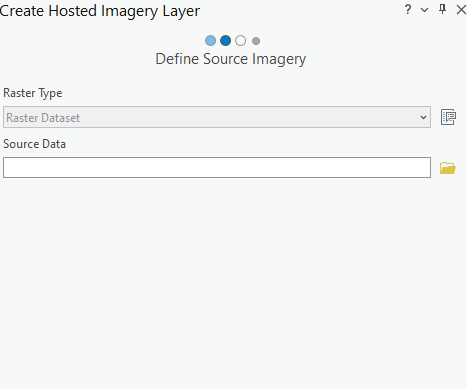Close the Create Hosted Imagery Layer pane
The image size is (467, 389).
461,10
